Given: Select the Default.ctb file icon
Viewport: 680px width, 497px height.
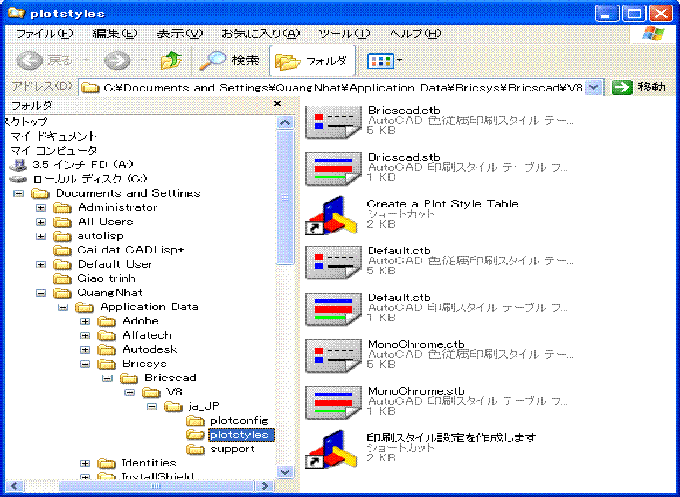Looking at the screenshot, I should (x=333, y=262).
